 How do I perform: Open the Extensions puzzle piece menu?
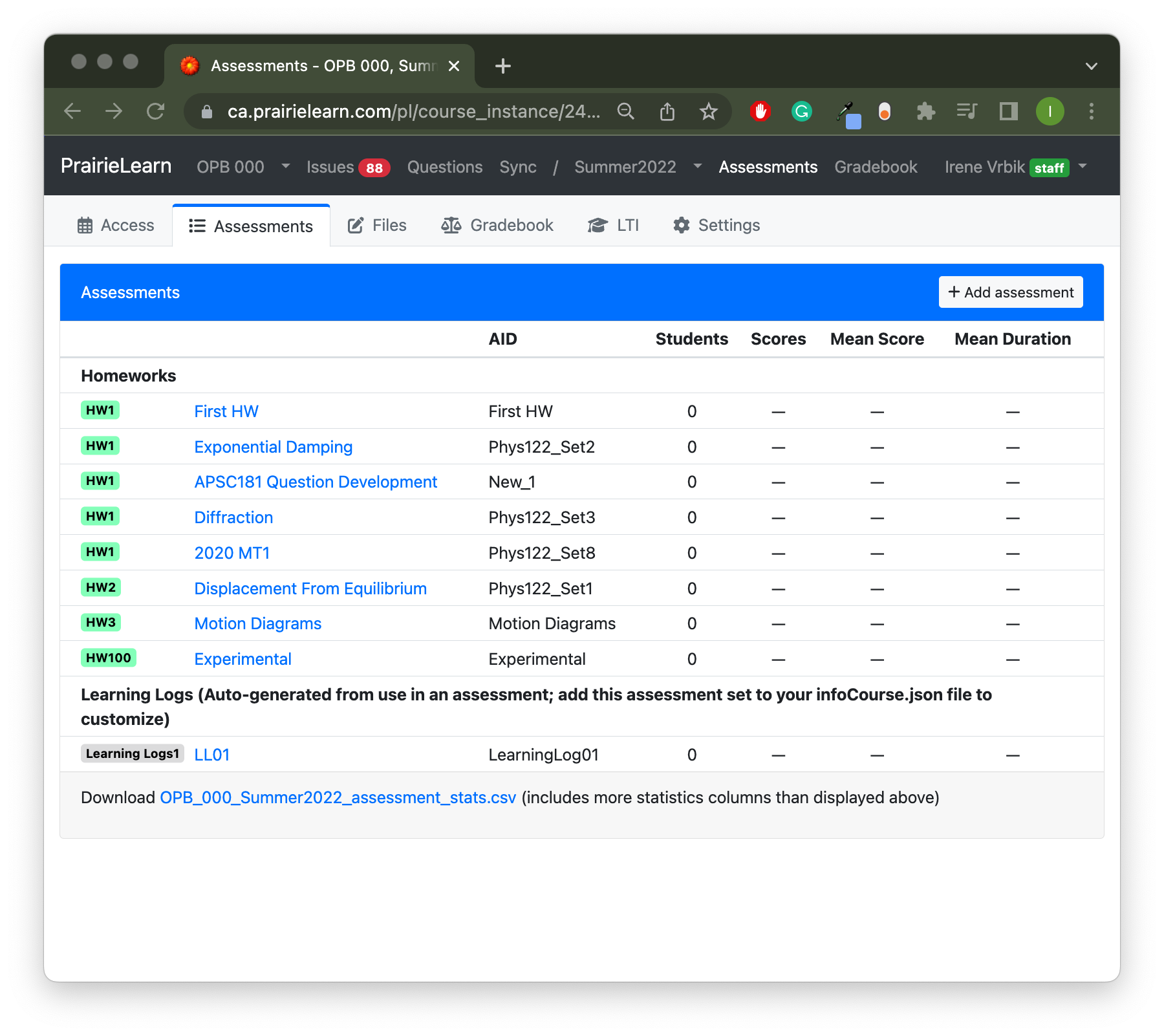point(926,111)
